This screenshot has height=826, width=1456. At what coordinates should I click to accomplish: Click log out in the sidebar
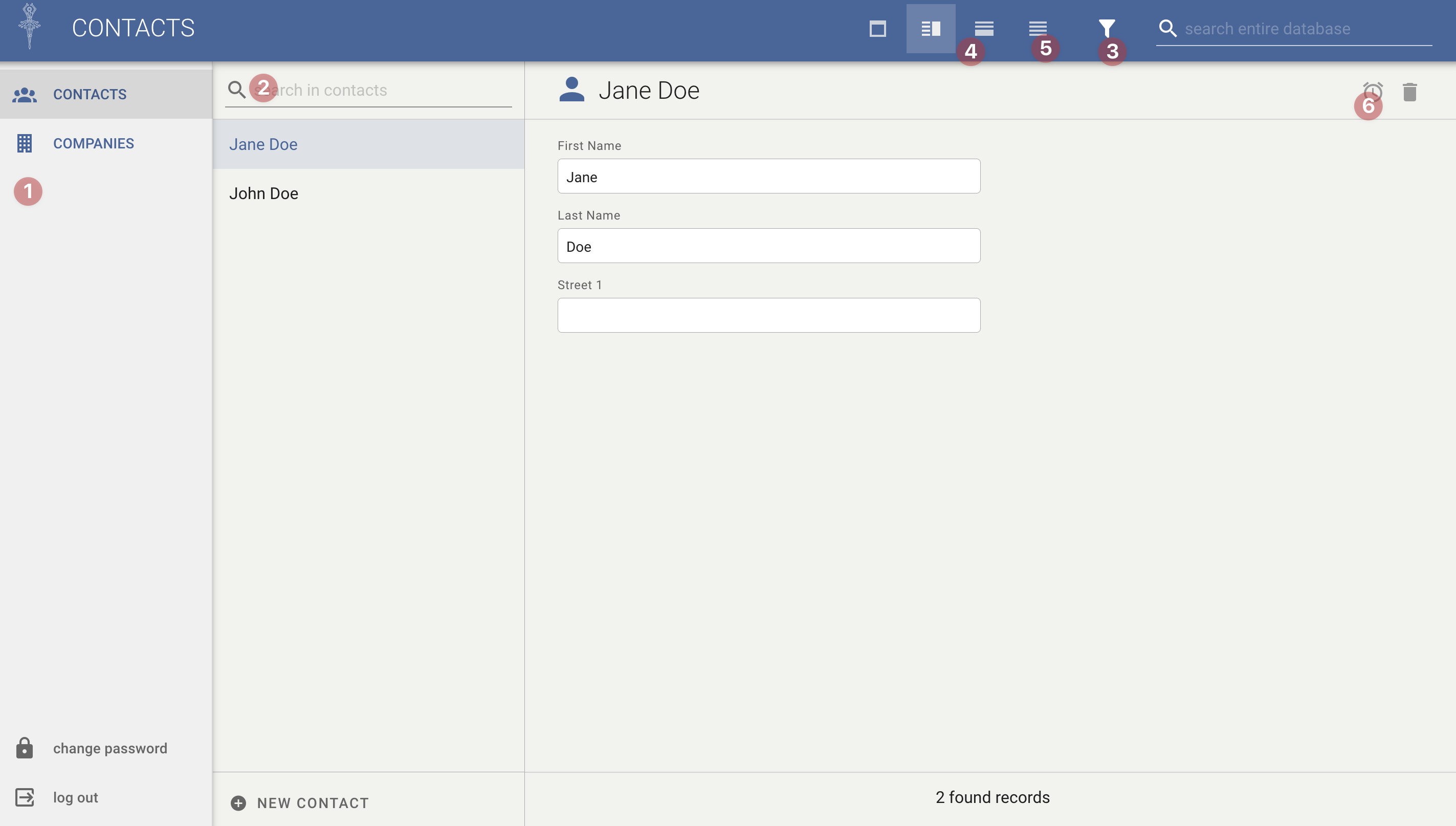pyautogui.click(x=75, y=797)
